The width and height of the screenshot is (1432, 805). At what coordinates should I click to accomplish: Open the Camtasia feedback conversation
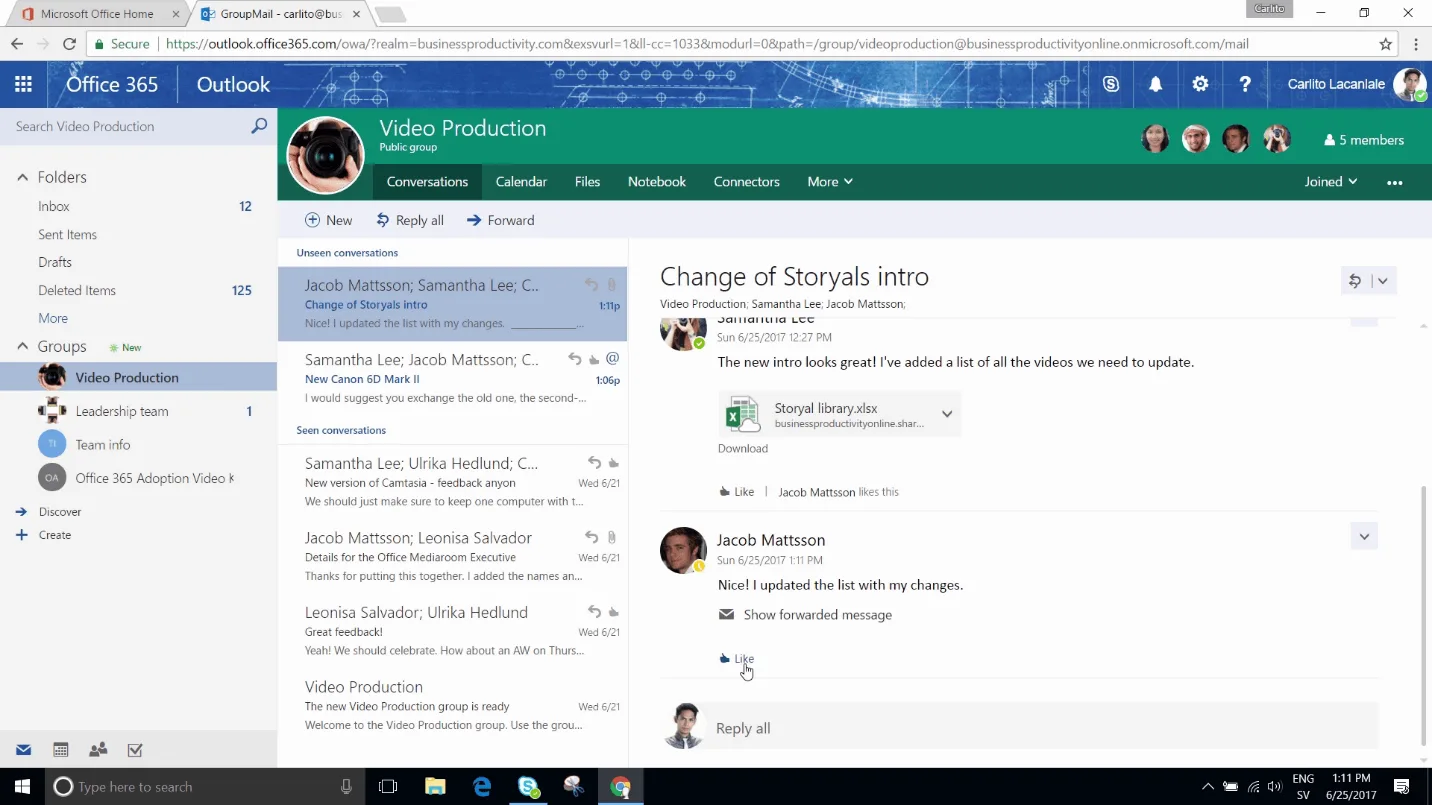point(453,482)
